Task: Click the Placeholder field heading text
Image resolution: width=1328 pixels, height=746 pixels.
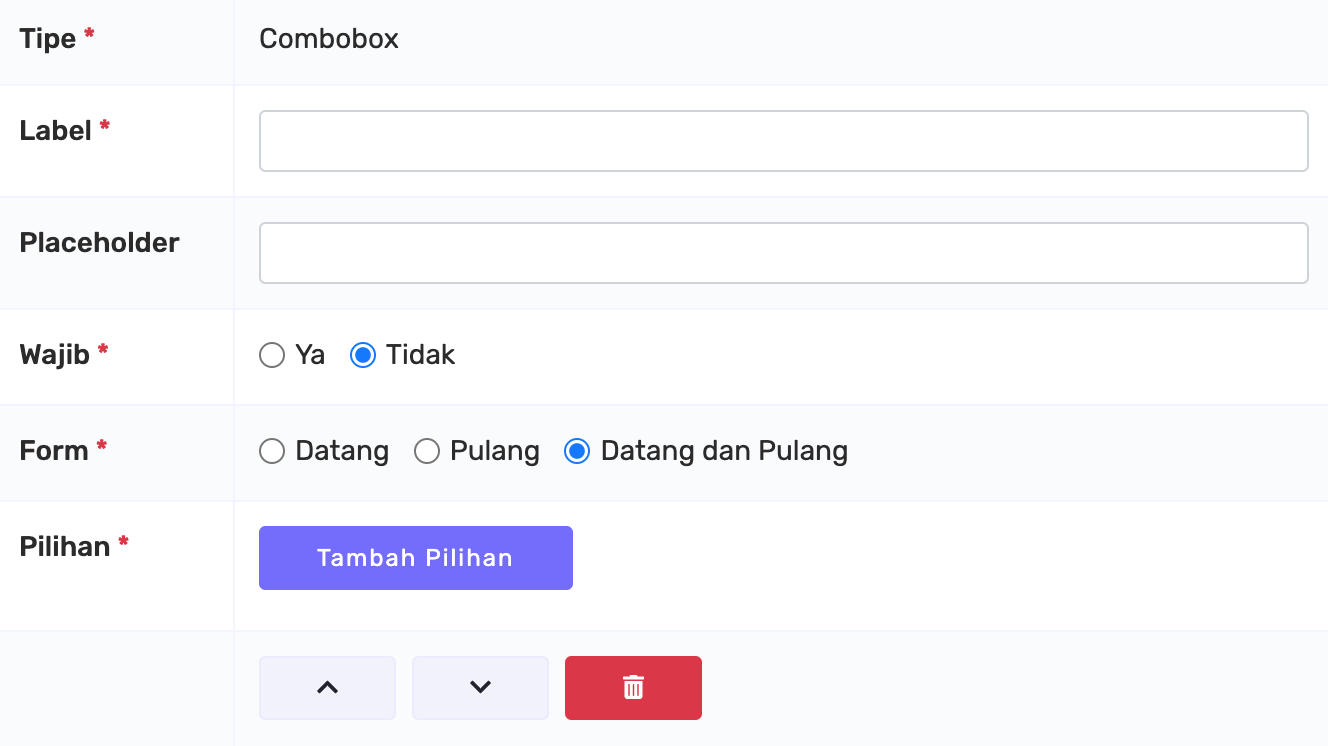Action: click(x=100, y=243)
